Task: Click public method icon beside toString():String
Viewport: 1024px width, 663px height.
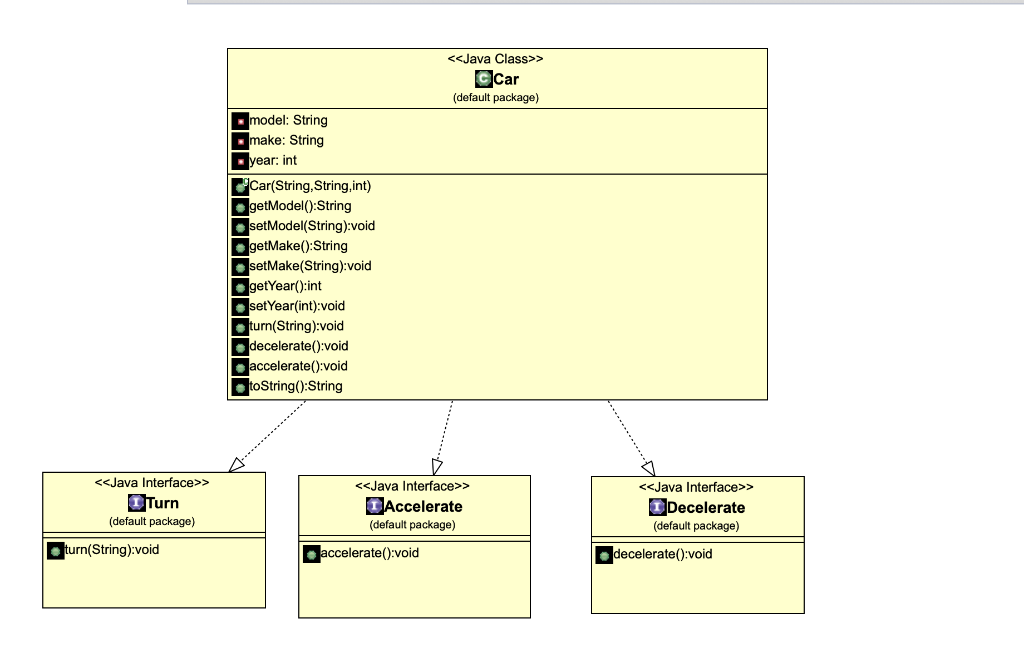Action: tap(240, 387)
